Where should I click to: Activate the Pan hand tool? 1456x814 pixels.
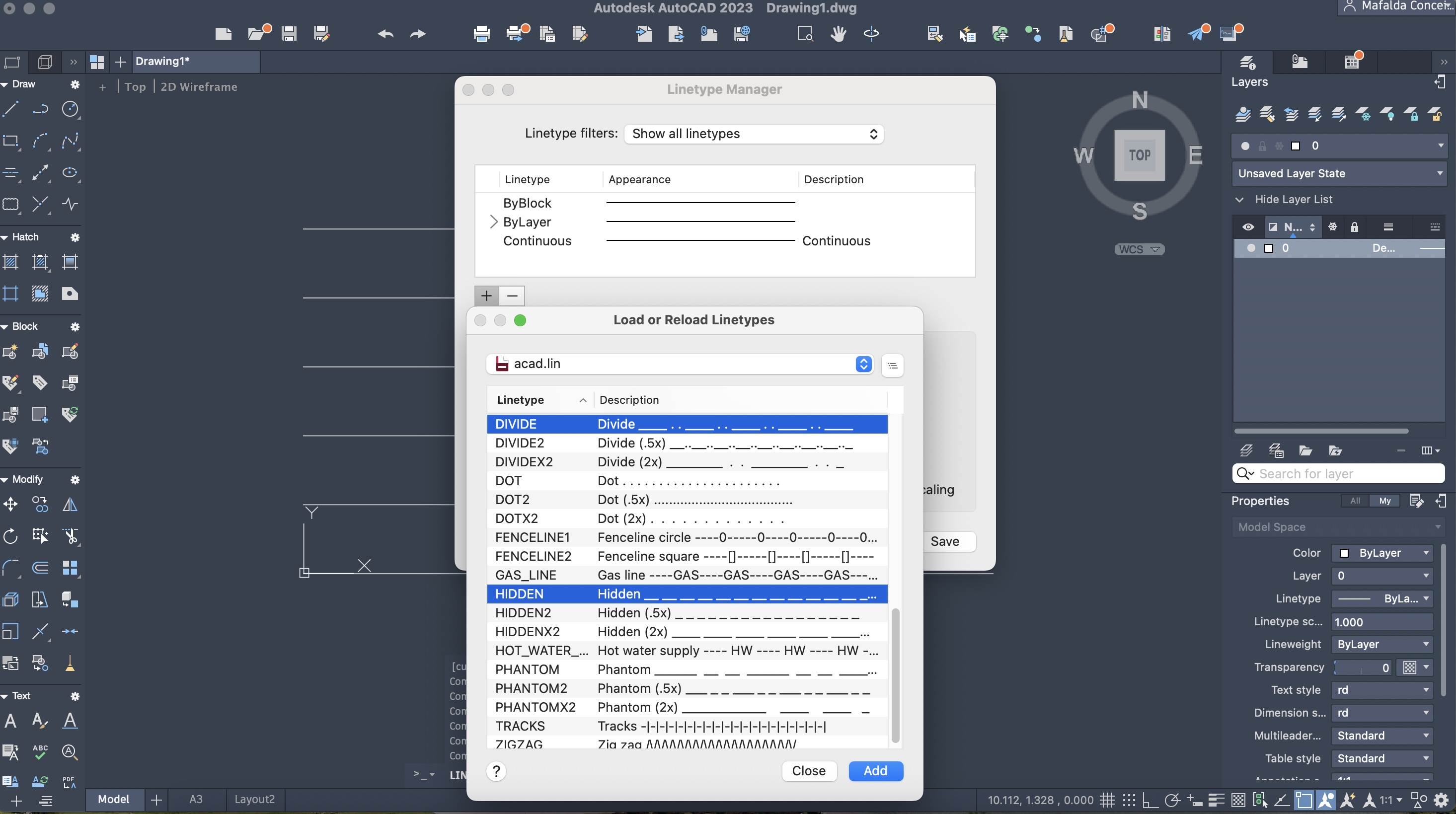click(x=838, y=34)
